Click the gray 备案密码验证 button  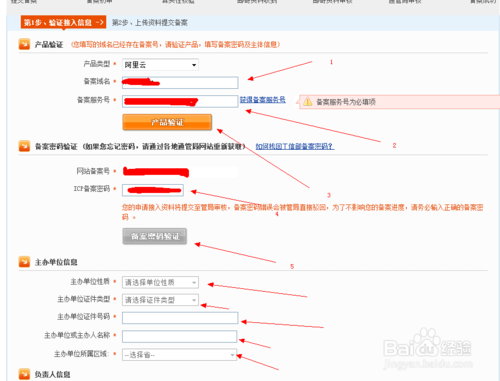(x=154, y=236)
